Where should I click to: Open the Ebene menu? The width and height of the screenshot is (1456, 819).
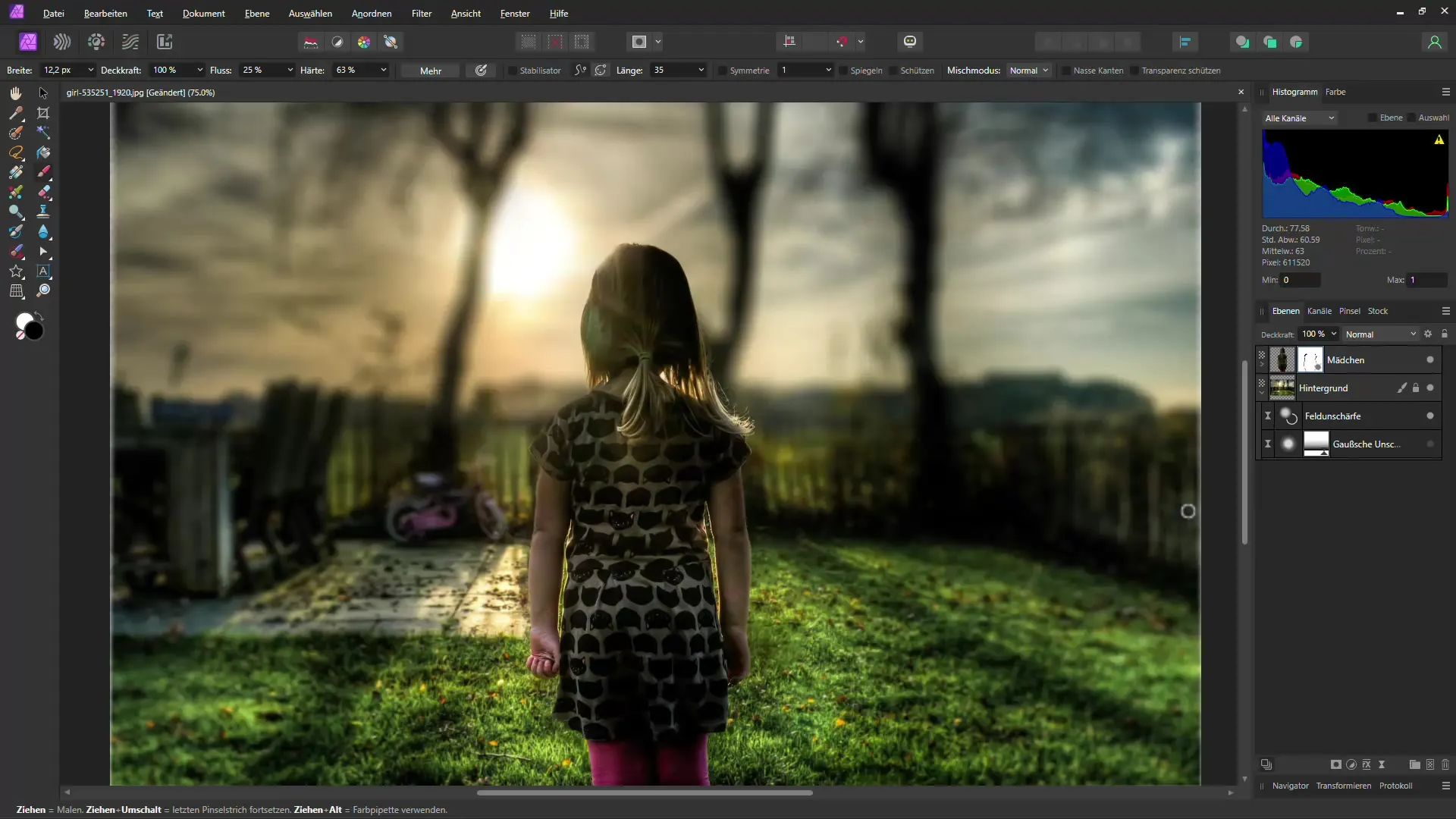point(257,14)
